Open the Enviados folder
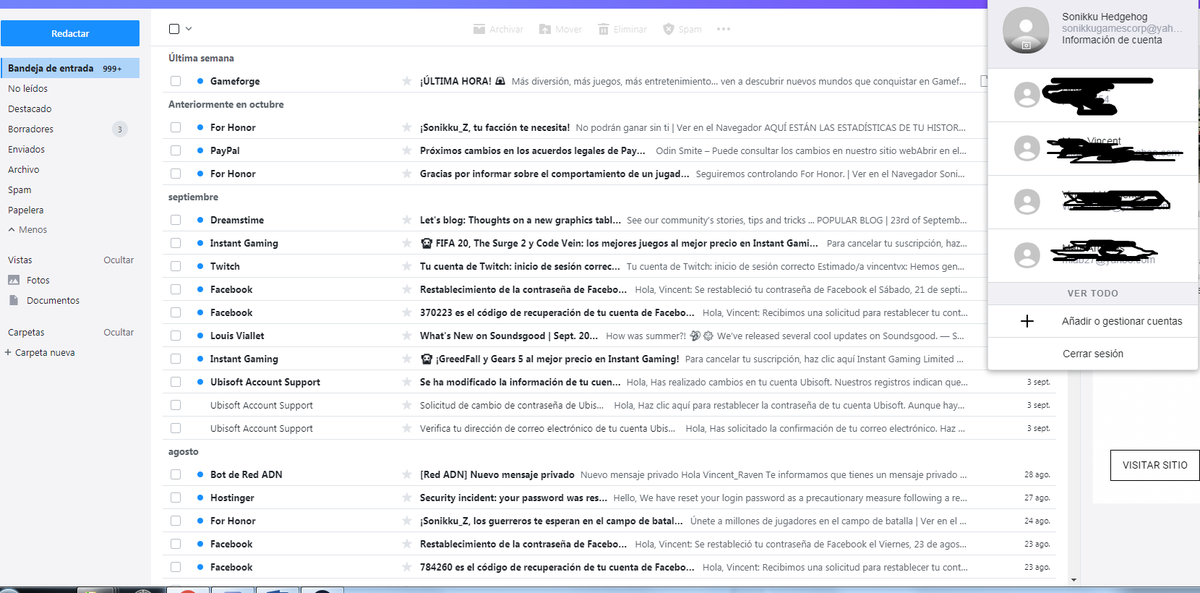This screenshot has height=593, width=1200. [26, 149]
